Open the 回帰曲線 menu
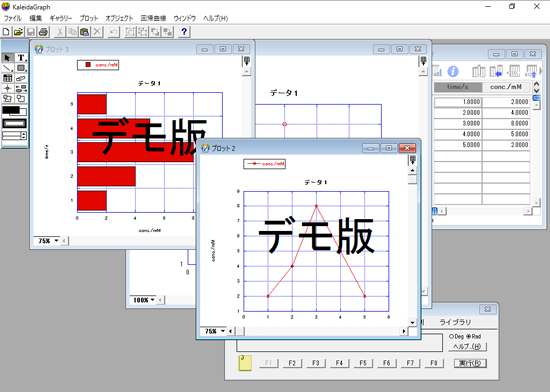The height and width of the screenshot is (392, 550). (x=153, y=18)
